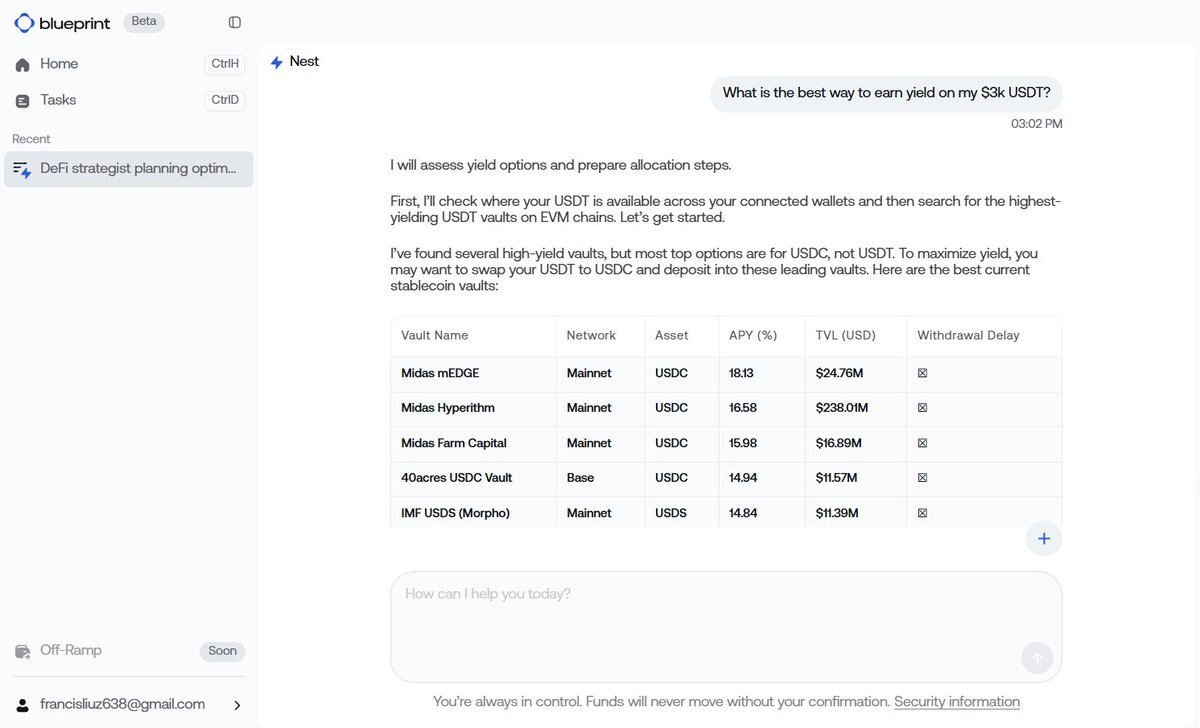Select the 40acres USDC Vault name

click(457, 478)
